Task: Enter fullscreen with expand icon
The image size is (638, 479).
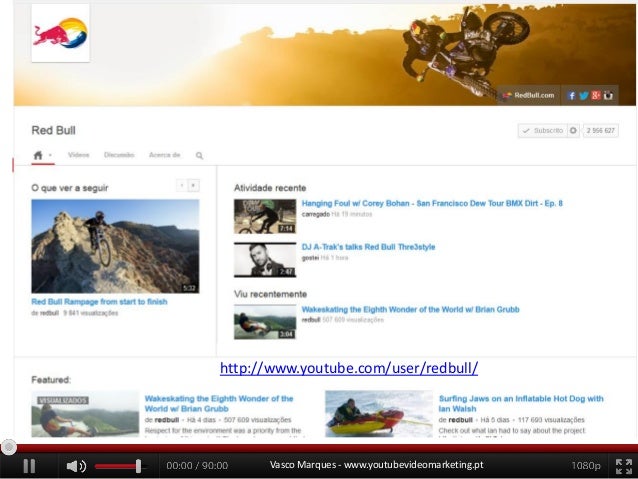Action: click(x=624, y=466)
